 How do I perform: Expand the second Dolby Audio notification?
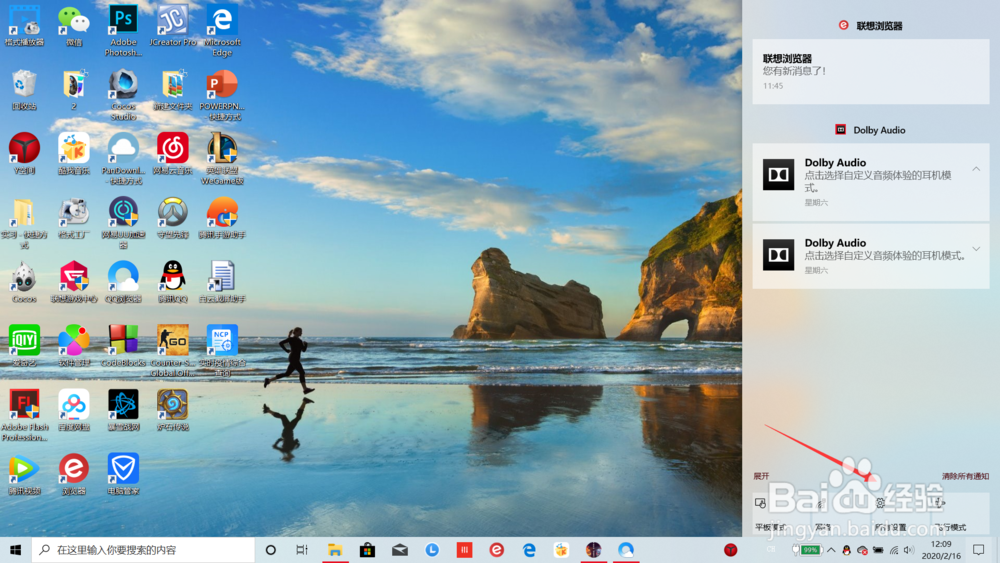click(x=976, y=249)
